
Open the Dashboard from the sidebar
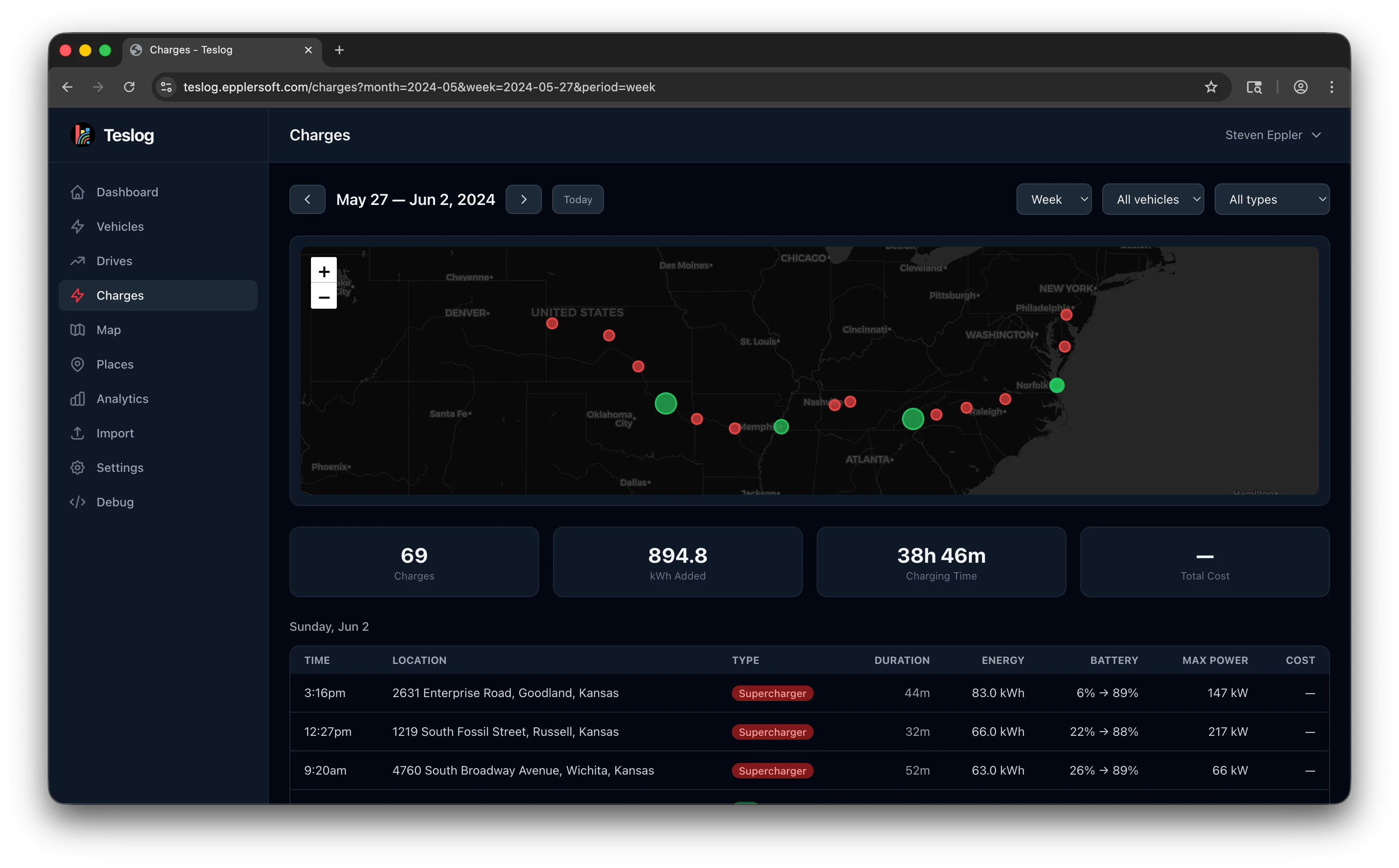127,192
